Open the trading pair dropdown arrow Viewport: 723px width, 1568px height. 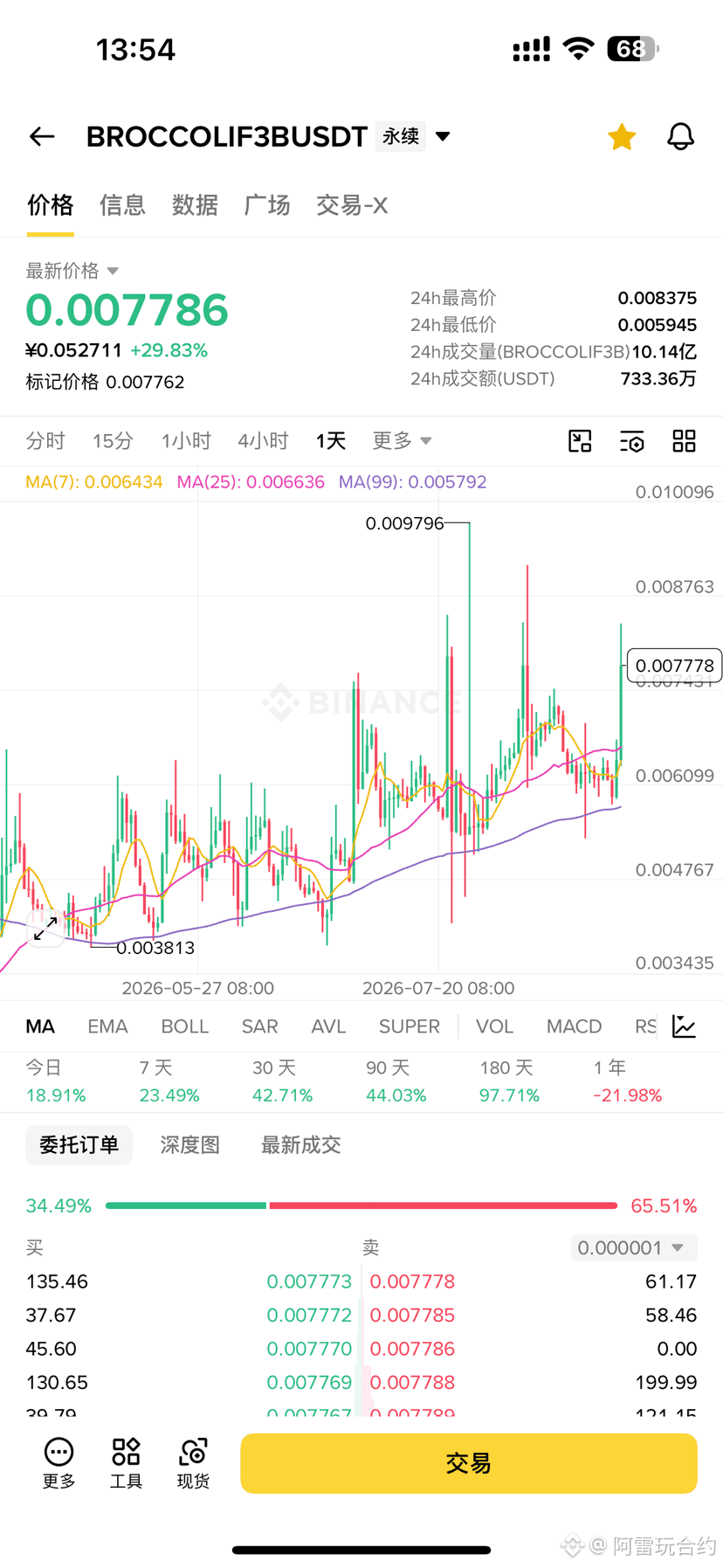coord(443,136)
